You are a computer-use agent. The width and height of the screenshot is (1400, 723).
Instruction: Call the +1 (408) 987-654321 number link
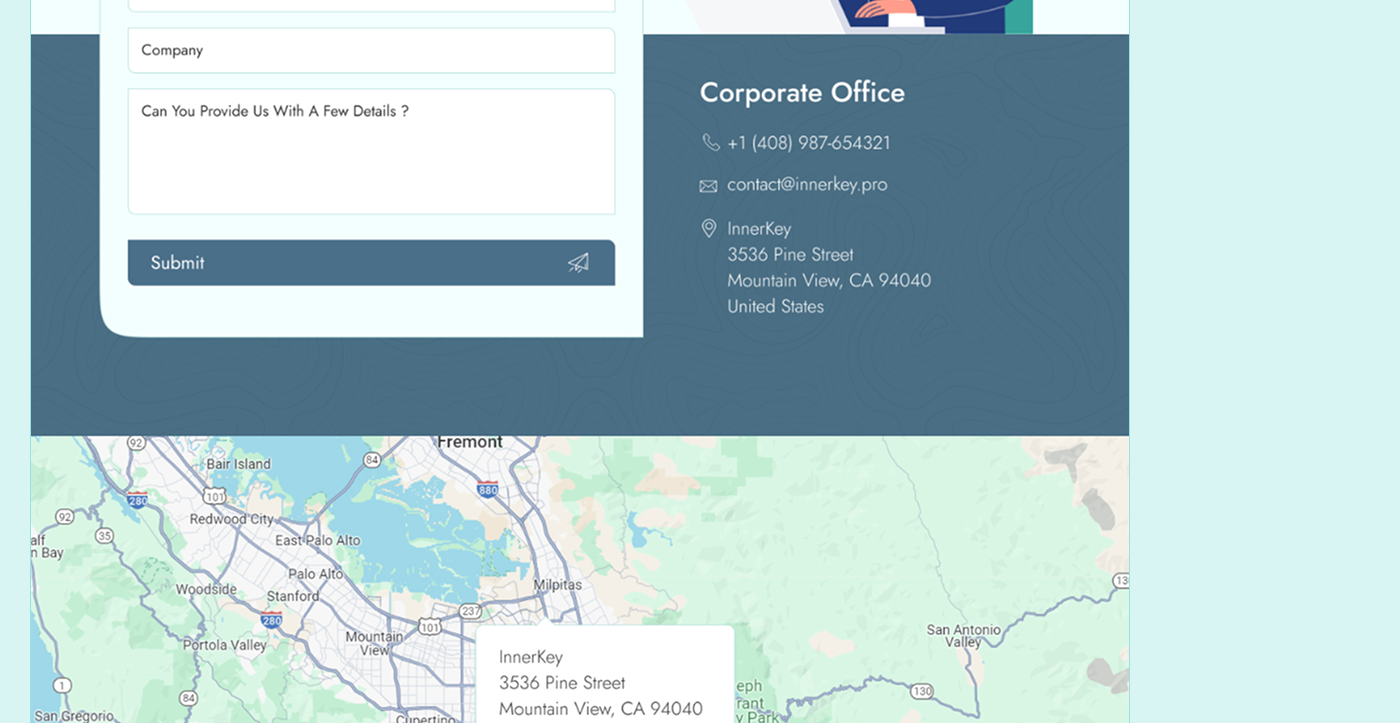coord(808,143)
